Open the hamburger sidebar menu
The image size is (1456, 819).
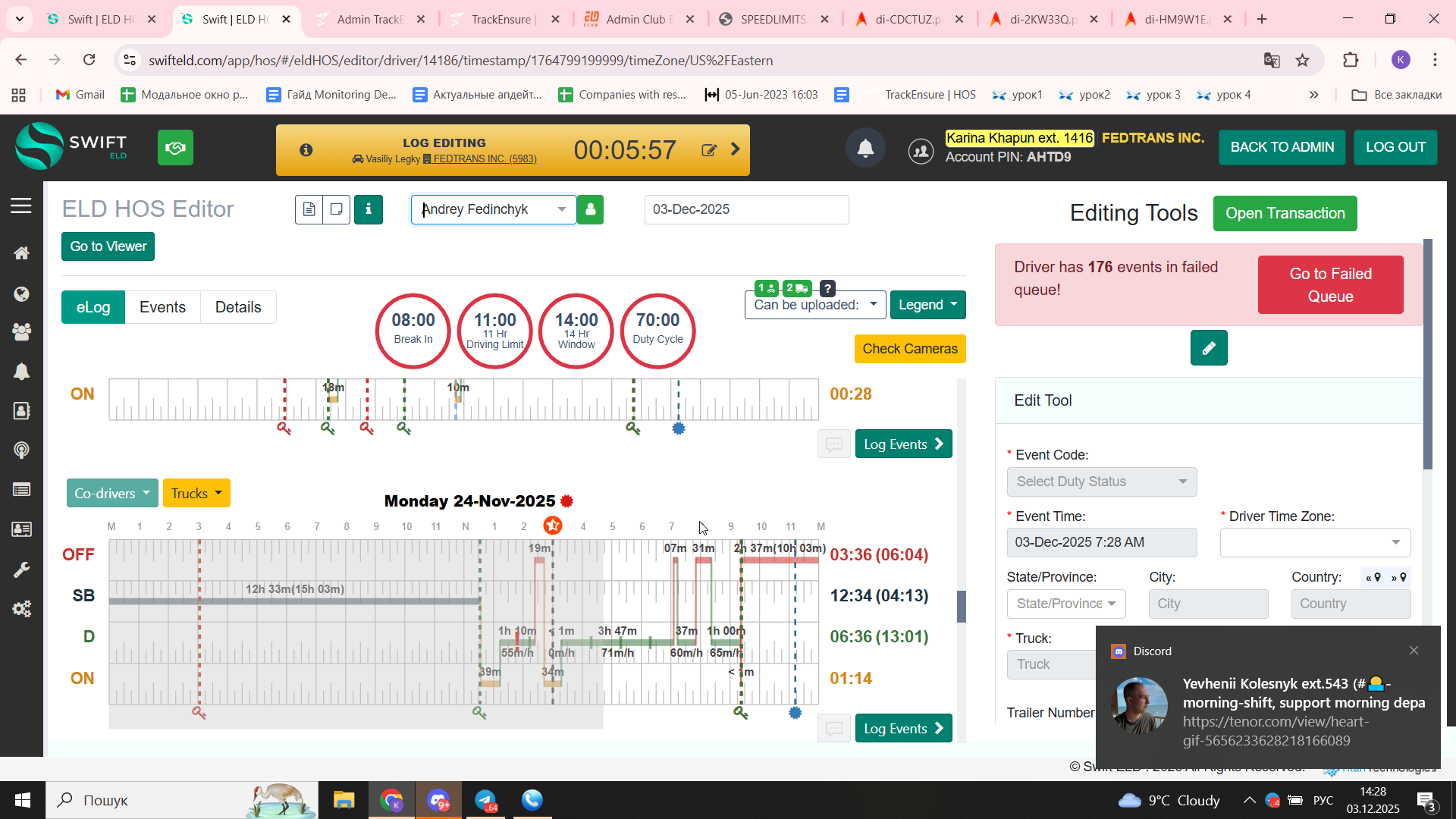tap(21, 206)
